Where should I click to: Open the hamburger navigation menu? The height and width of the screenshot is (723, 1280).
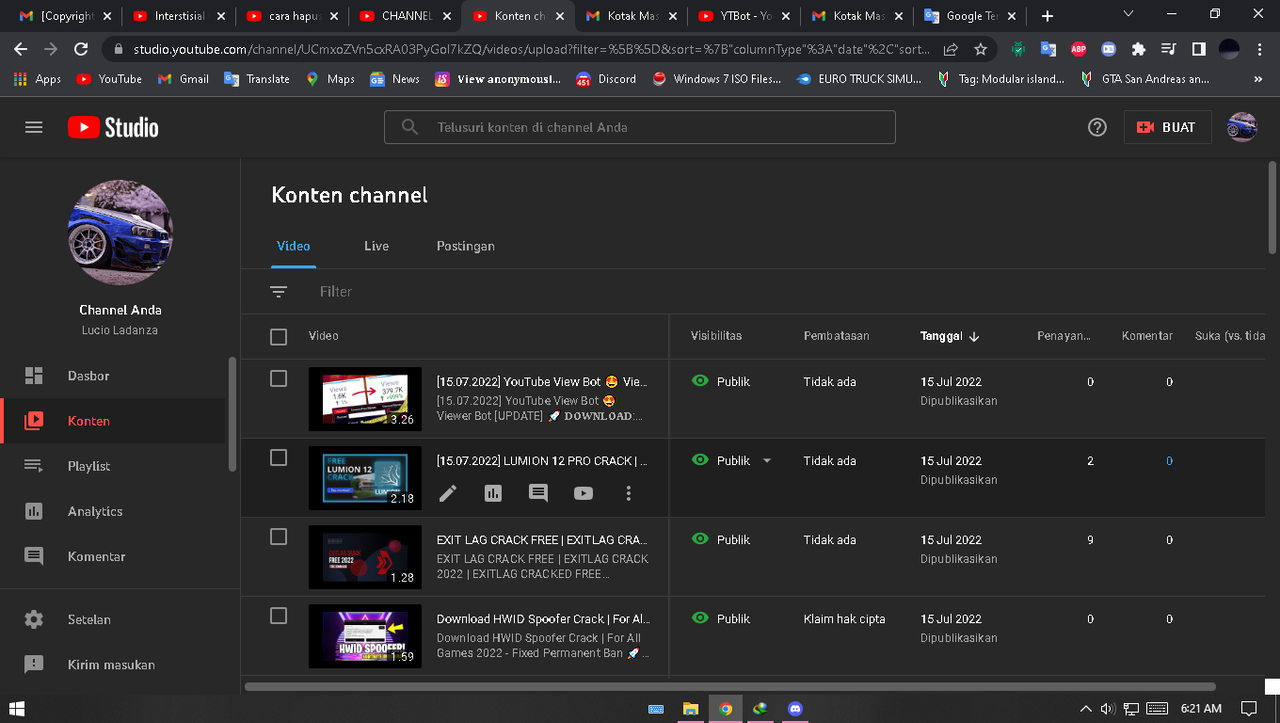click(x=34, y=127)
